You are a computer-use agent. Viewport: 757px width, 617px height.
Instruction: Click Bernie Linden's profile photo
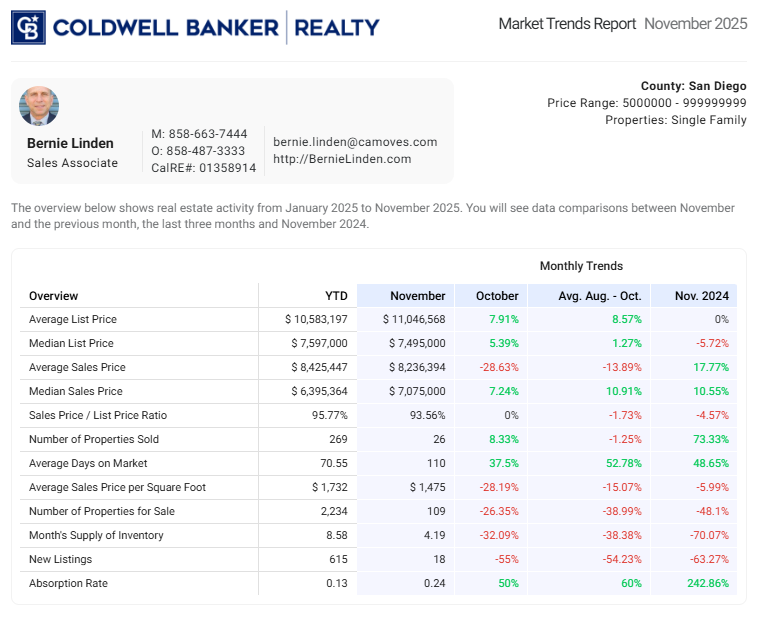39,106
